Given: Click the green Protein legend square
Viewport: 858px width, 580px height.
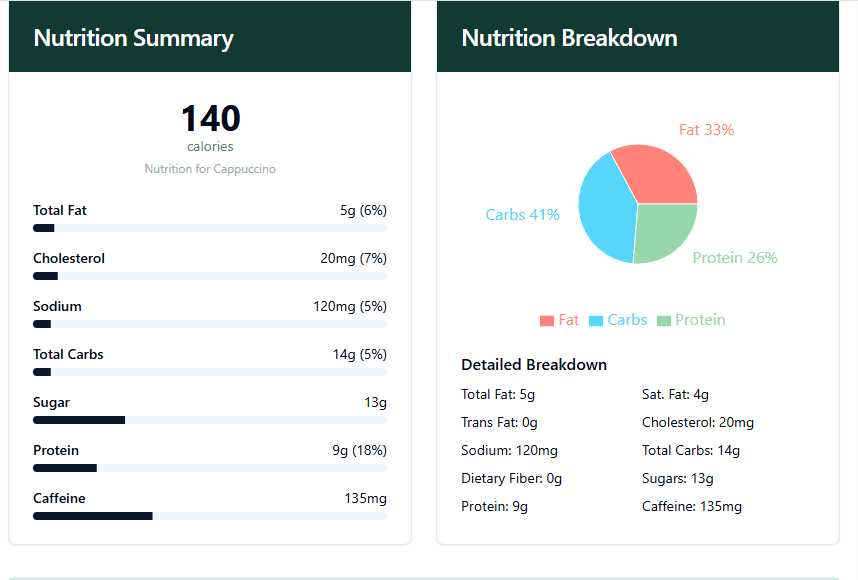Looking at the screenshot, I should (x=666, y=320).
